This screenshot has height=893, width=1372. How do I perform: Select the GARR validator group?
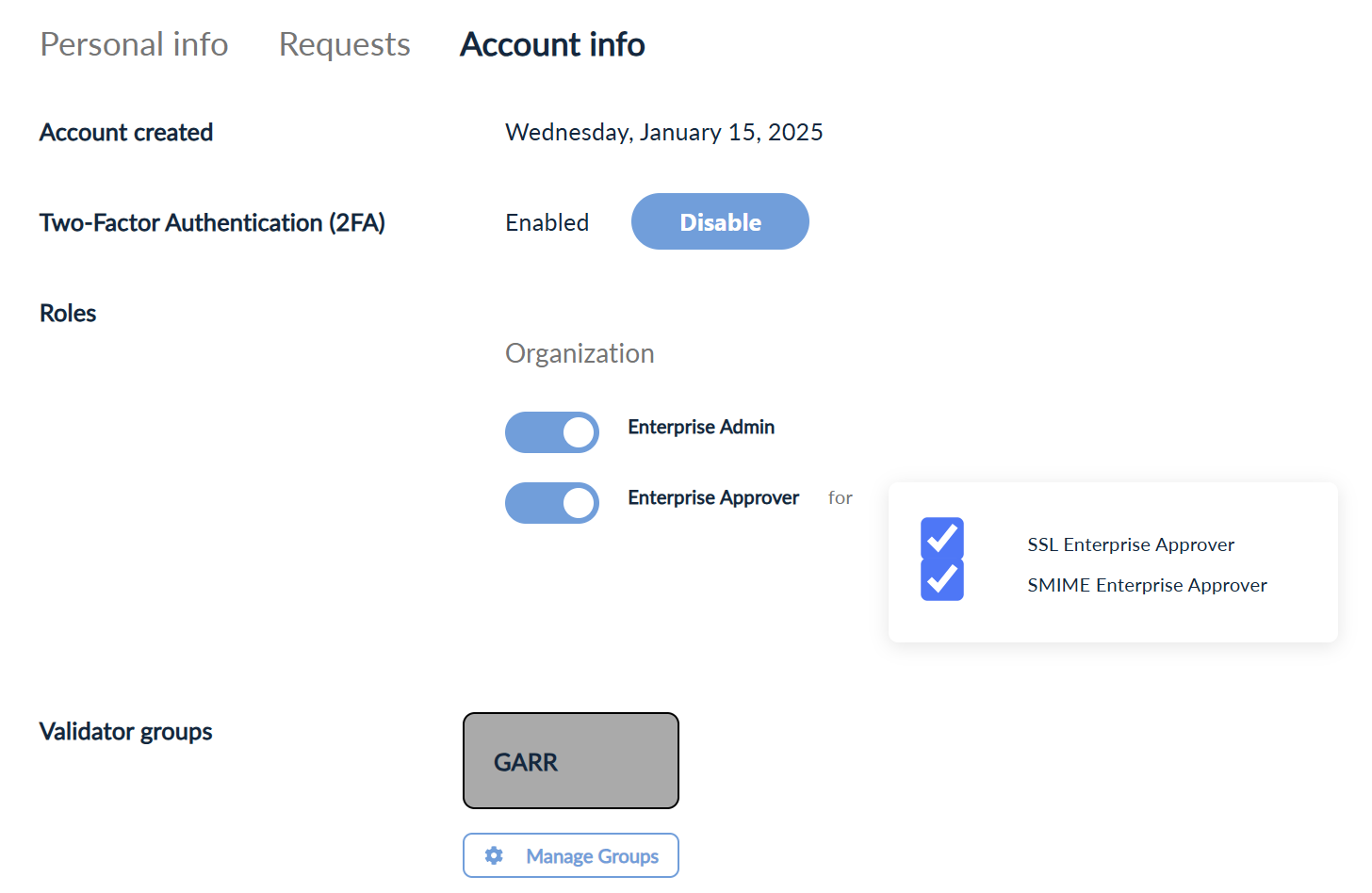pos(571,760)
